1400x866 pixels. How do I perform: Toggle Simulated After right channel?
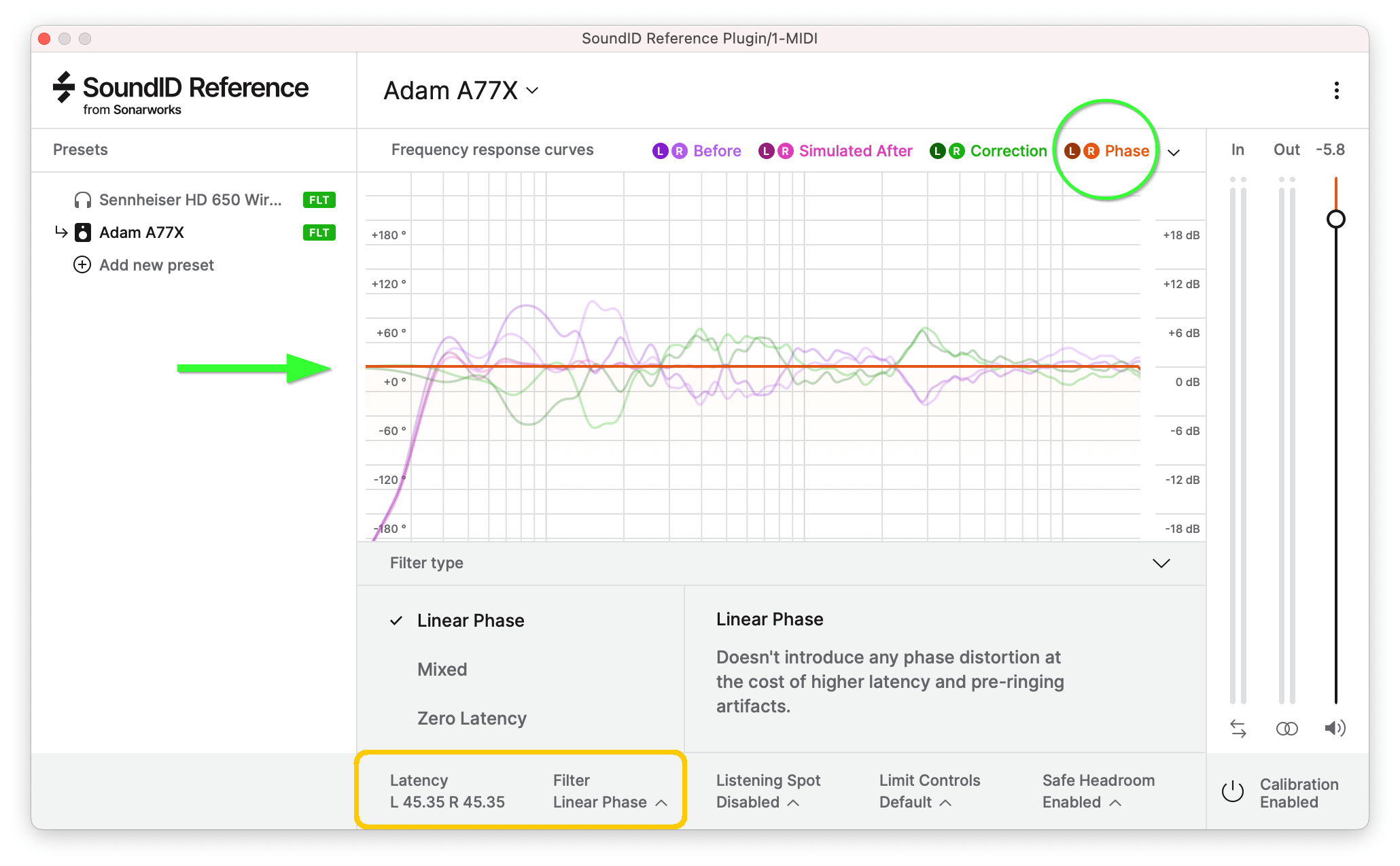pyautogui.click(x=785, y=151)
